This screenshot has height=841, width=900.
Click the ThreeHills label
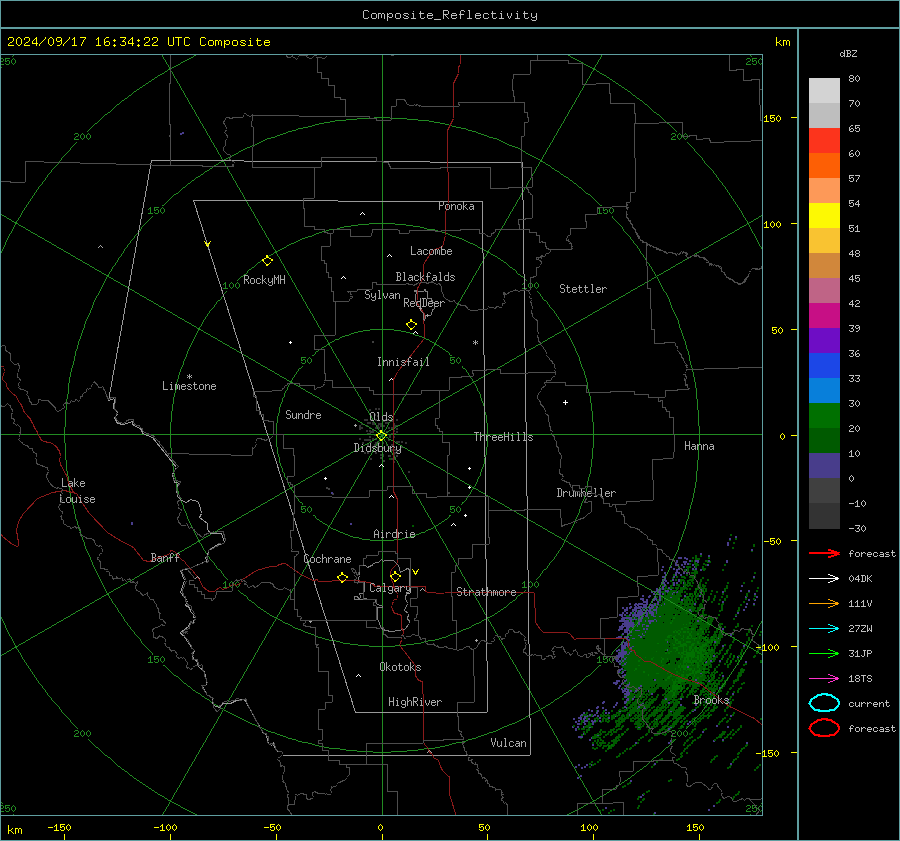pos(503,437)
